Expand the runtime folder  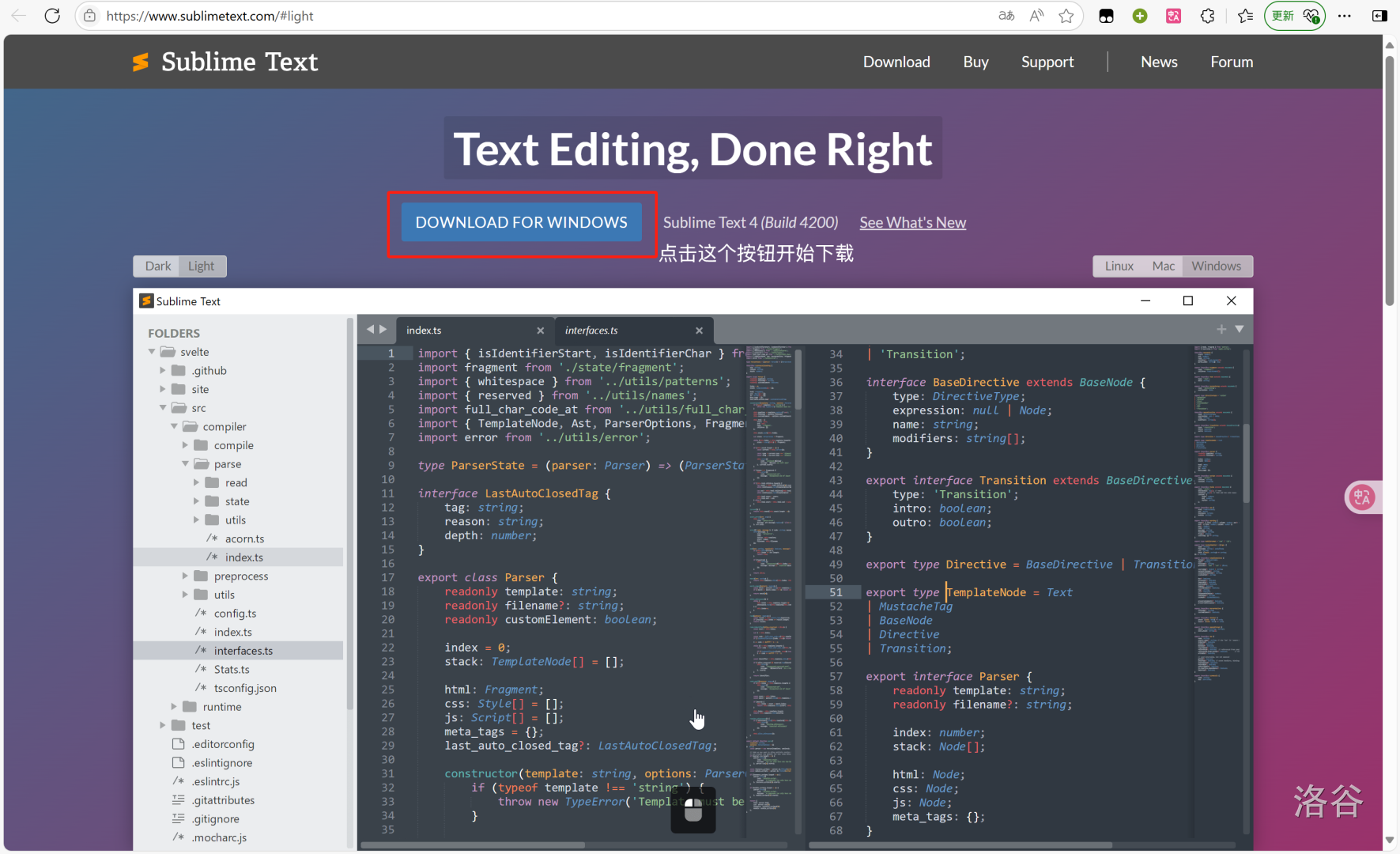[x=175, y=706]
